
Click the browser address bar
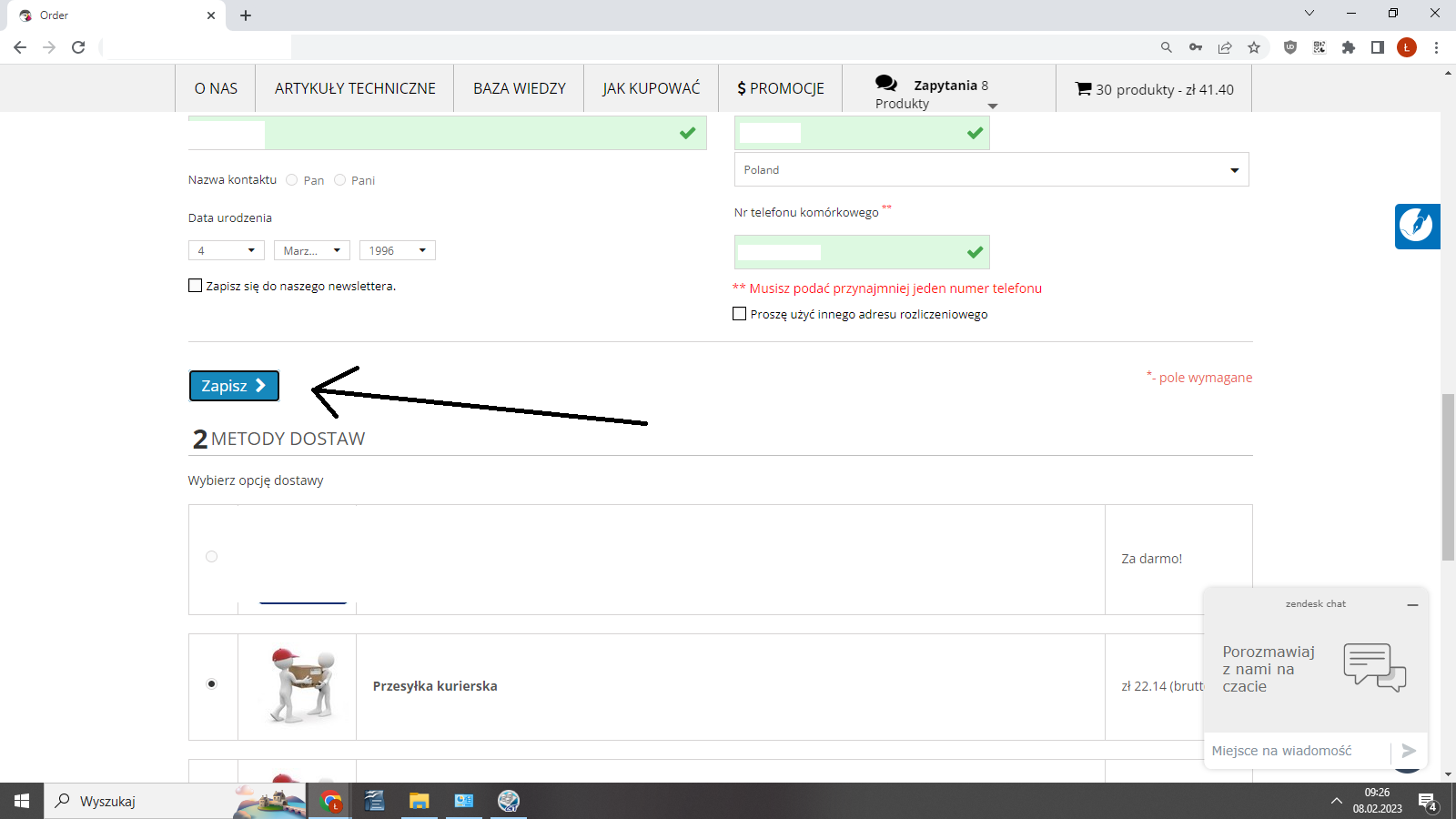628,47
